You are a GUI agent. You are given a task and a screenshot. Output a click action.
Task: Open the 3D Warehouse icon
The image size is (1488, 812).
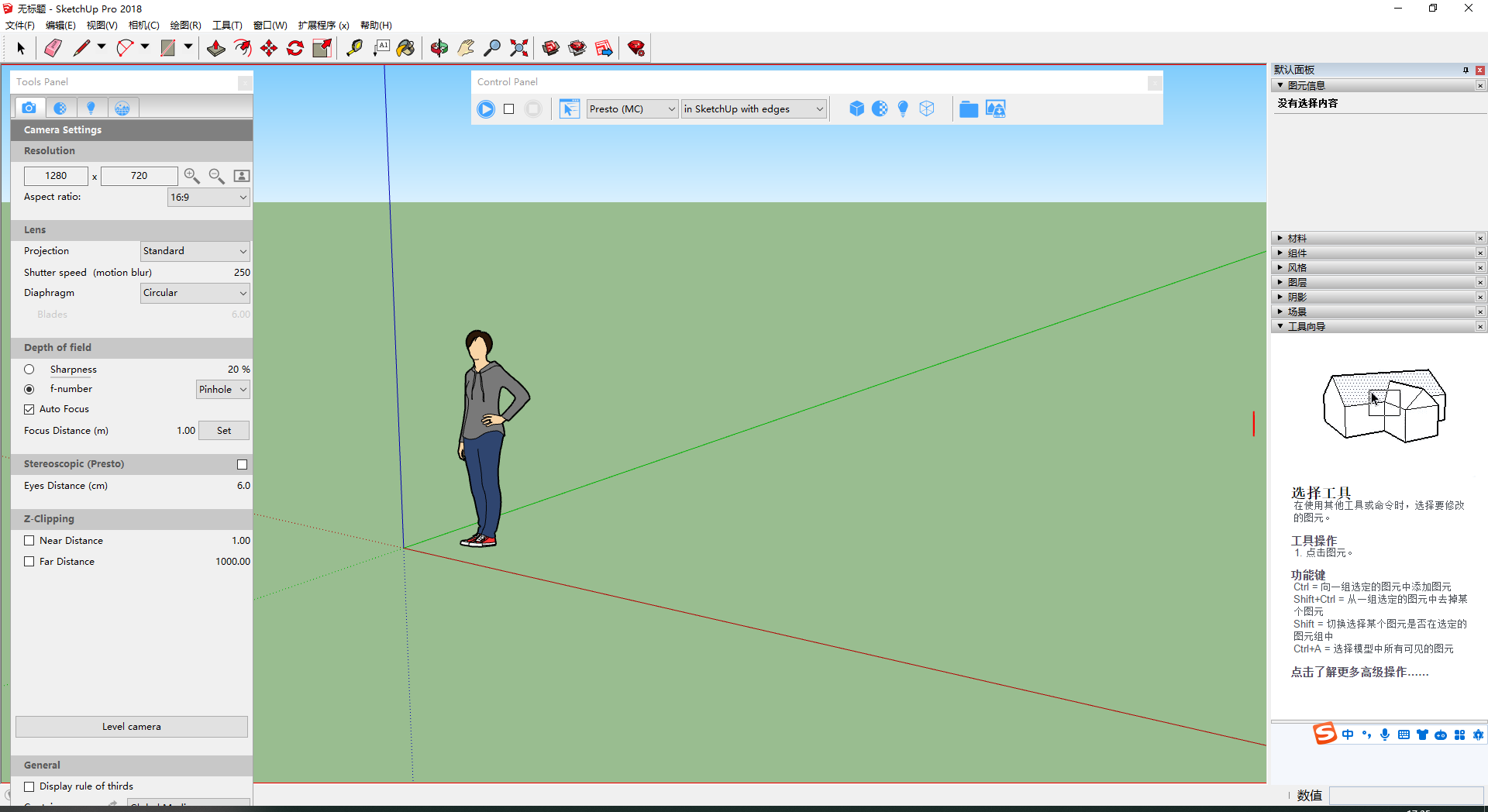point(551,48)
